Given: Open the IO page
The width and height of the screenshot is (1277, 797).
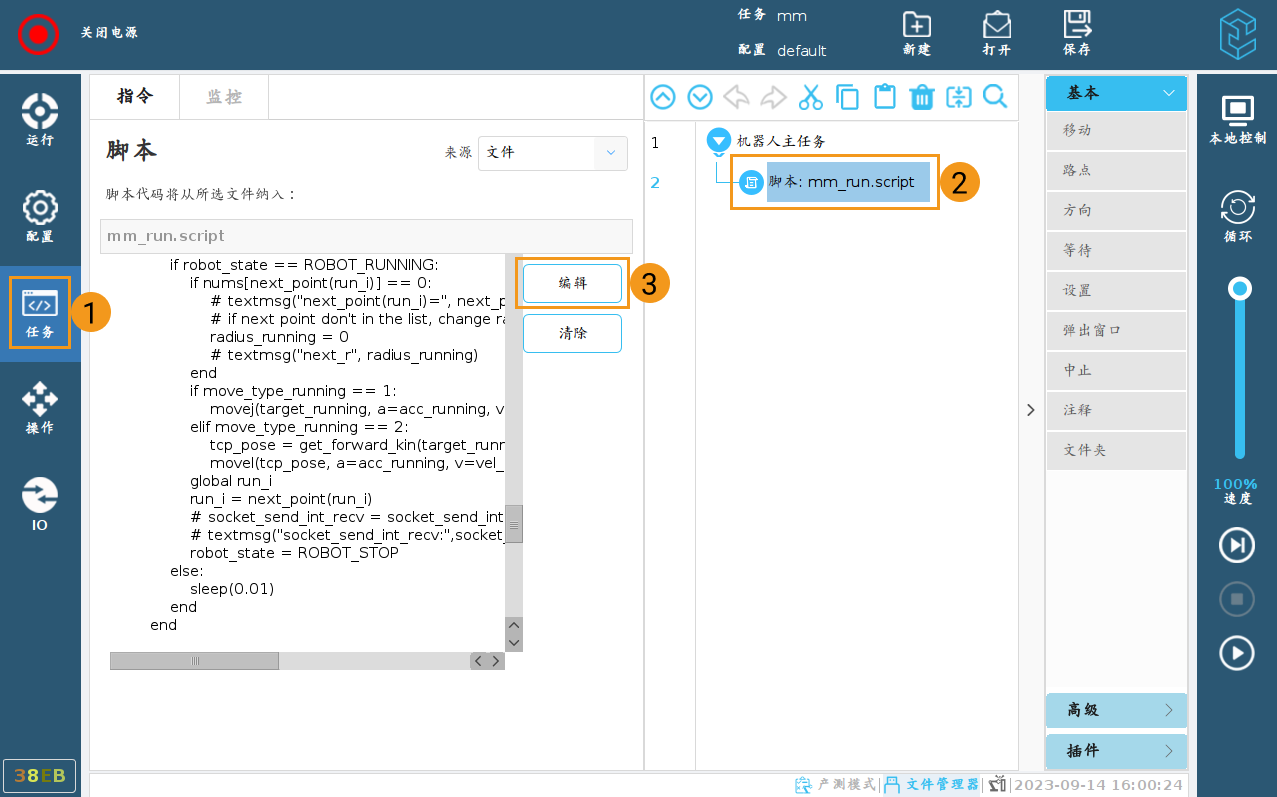Looking at the screenshot, I should click(x=40, y=504).
